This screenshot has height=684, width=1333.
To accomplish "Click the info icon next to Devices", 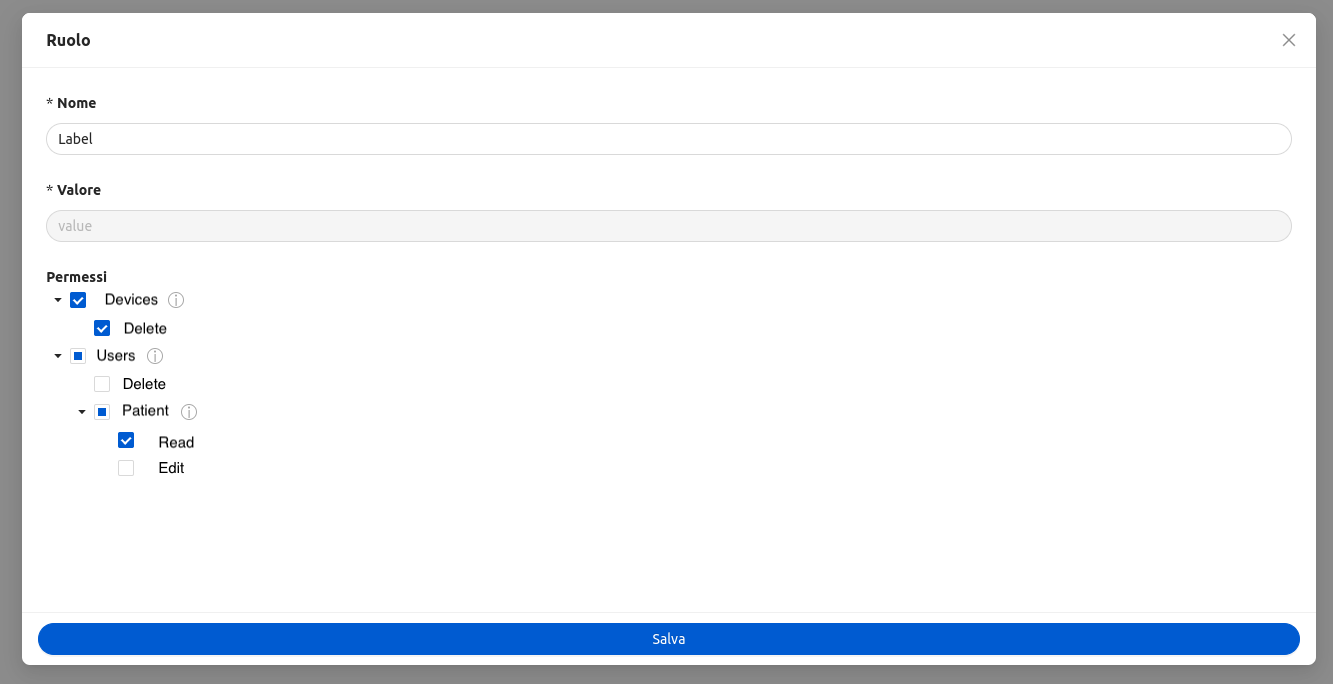I will (176, 299).
